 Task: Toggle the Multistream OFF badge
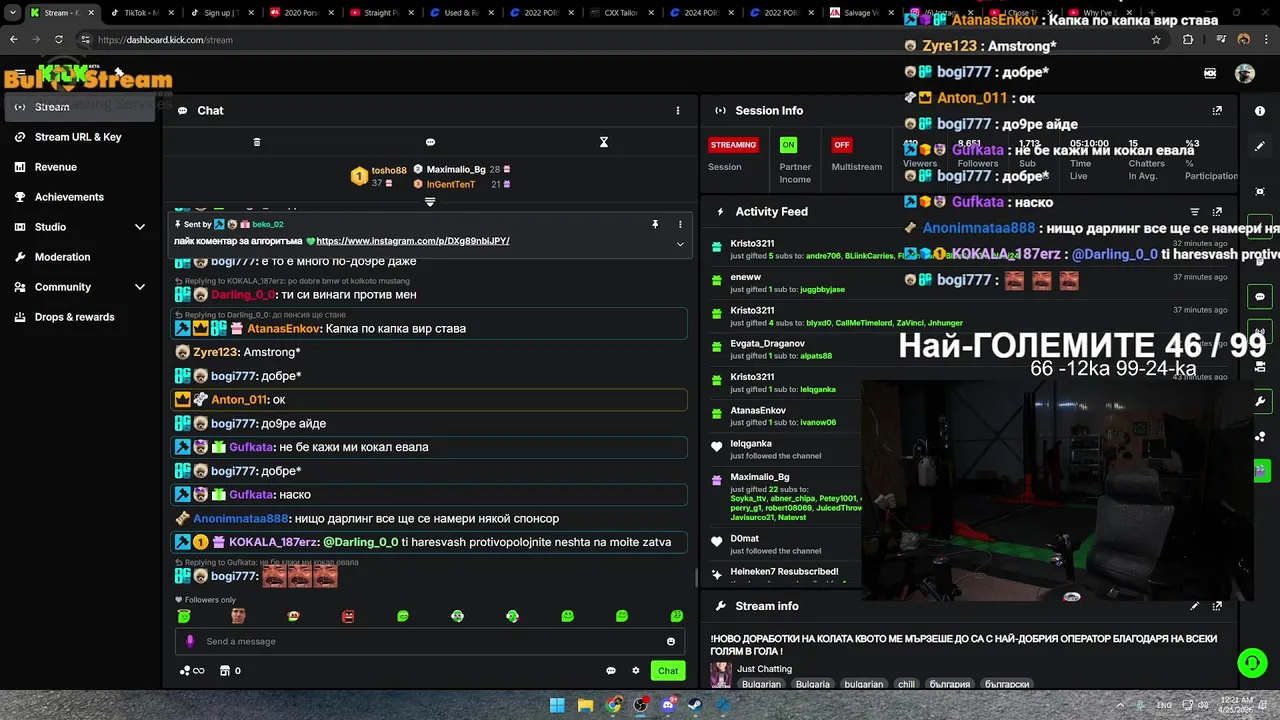coord(842,145)
